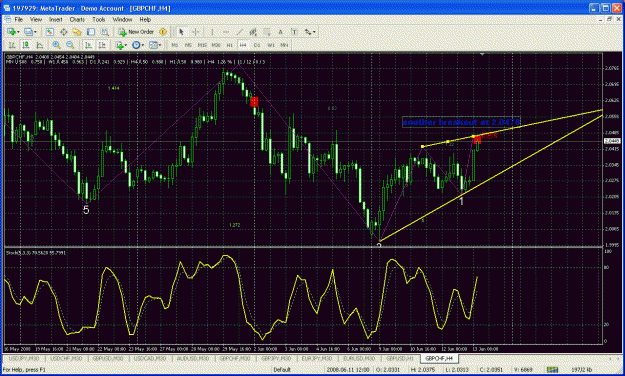Viewport: 625px width, 376px height.
Task: Select the Vertical Line drawing tool
Action: [212, 32]
